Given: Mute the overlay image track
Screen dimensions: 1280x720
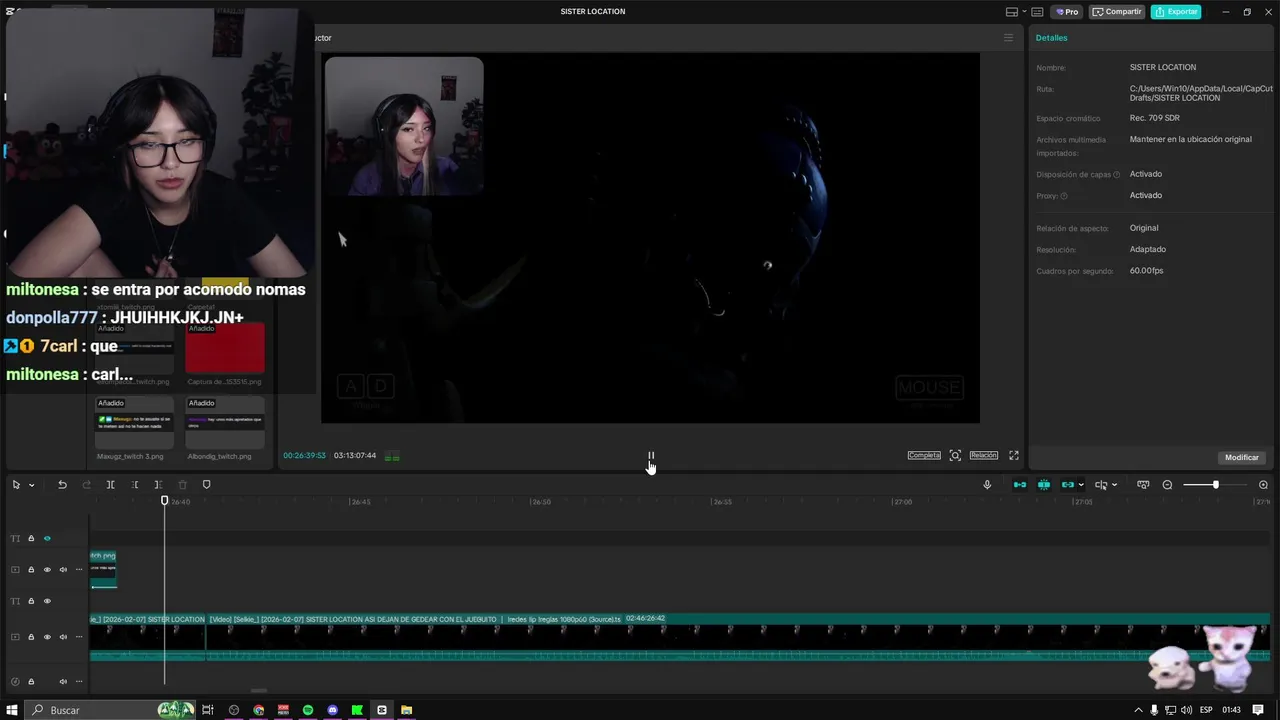Looking at the screenshot, I should click(63, 570).
